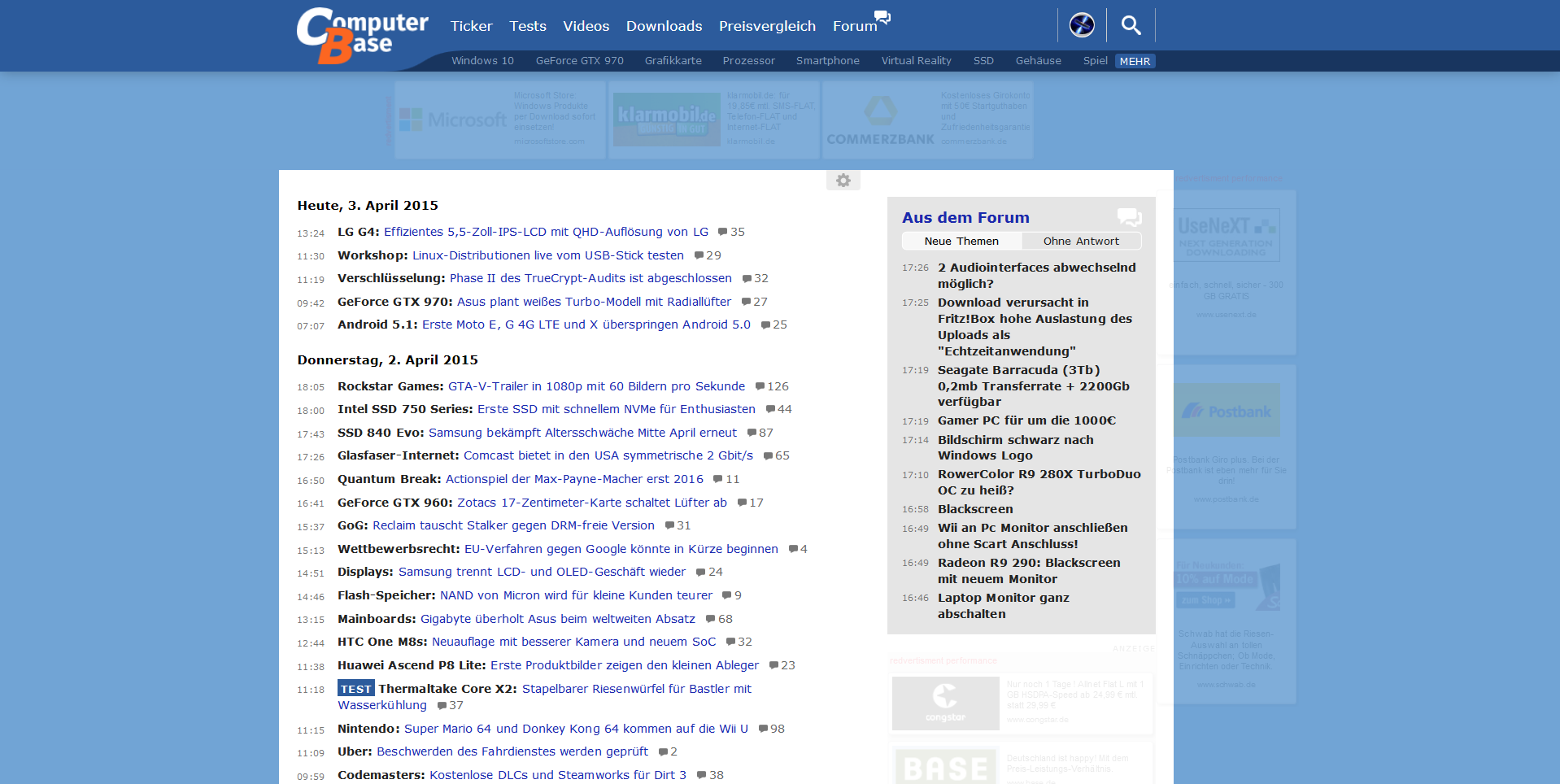Open the Smartphone topic link
The height and width of the screenshot is (784, 1560).
pos(828,61)
